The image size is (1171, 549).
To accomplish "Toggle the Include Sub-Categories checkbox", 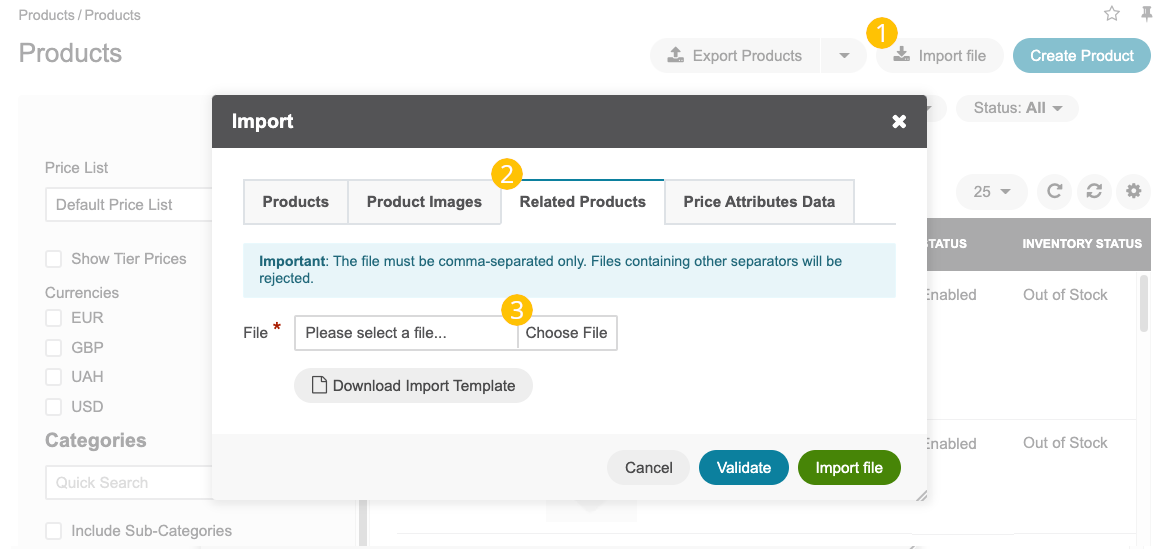I will [53, 531].
